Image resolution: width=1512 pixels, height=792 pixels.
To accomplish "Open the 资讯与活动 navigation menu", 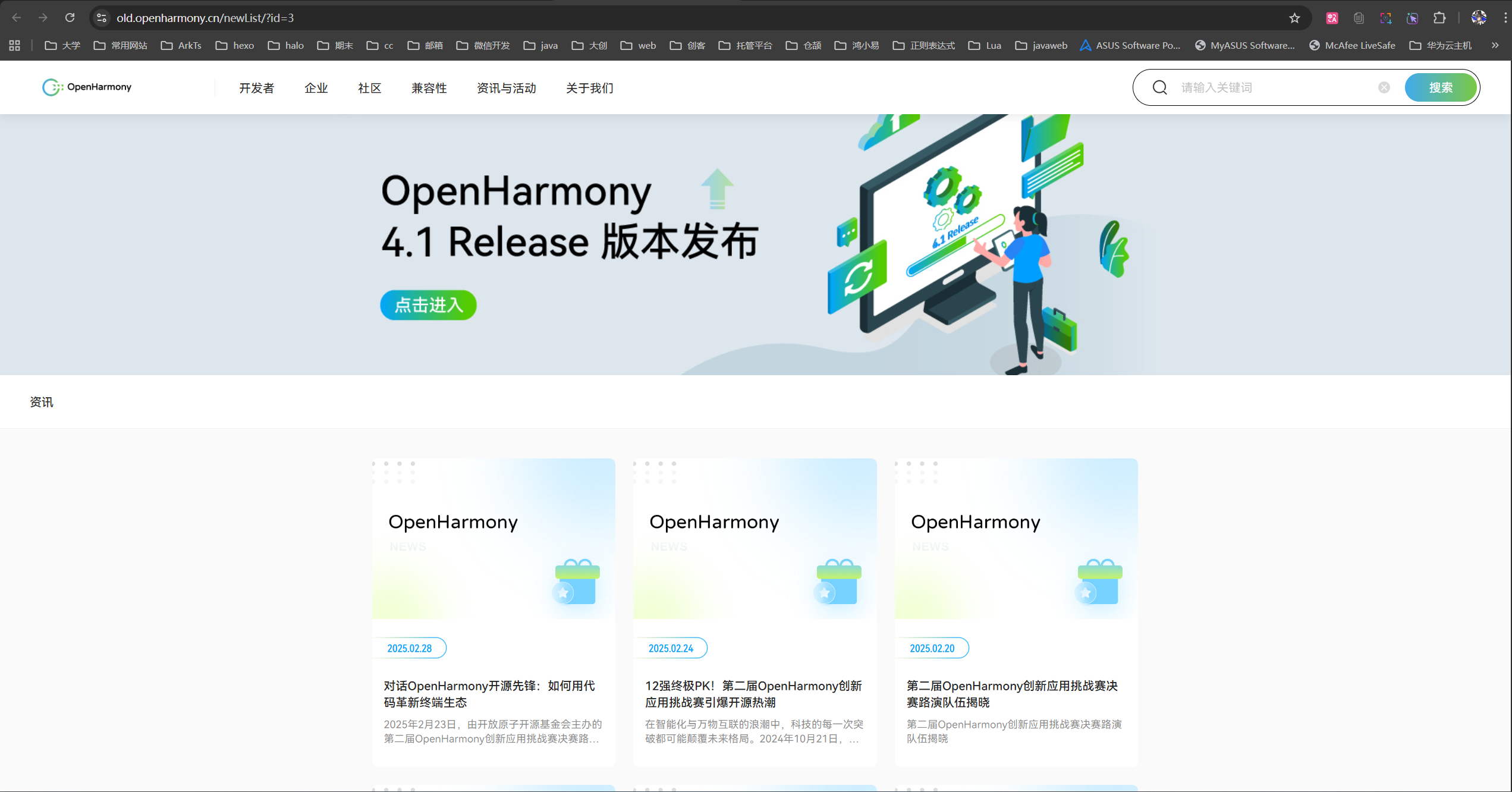I will [506, 88].
